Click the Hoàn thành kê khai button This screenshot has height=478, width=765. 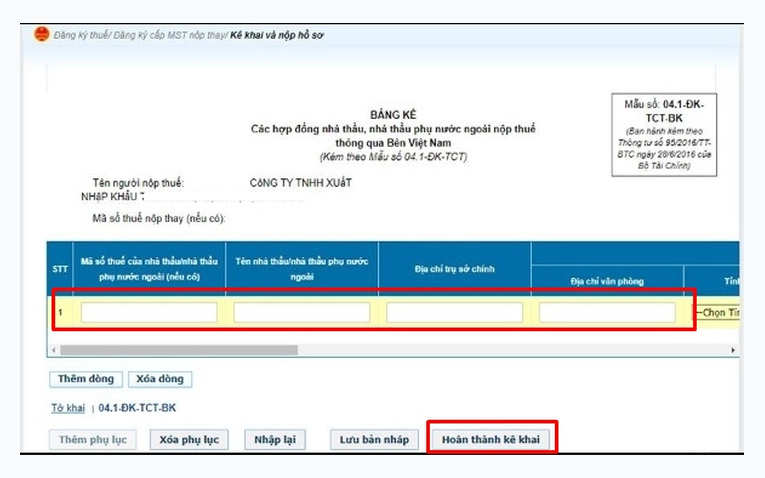click(490, 439)
